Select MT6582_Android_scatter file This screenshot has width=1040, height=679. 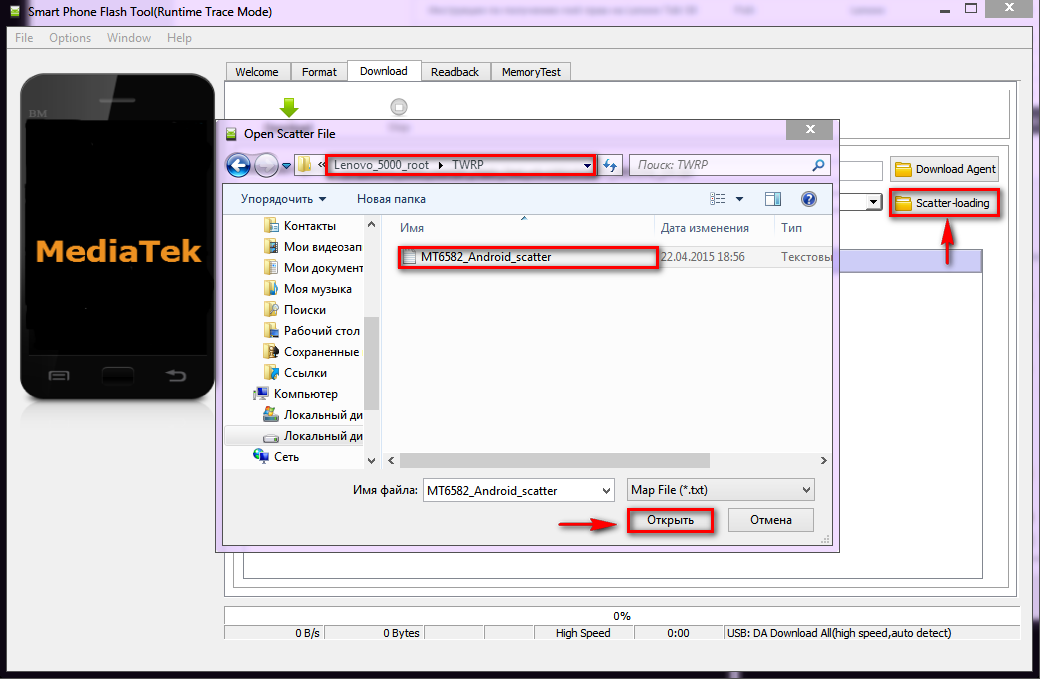pos(485,257)
